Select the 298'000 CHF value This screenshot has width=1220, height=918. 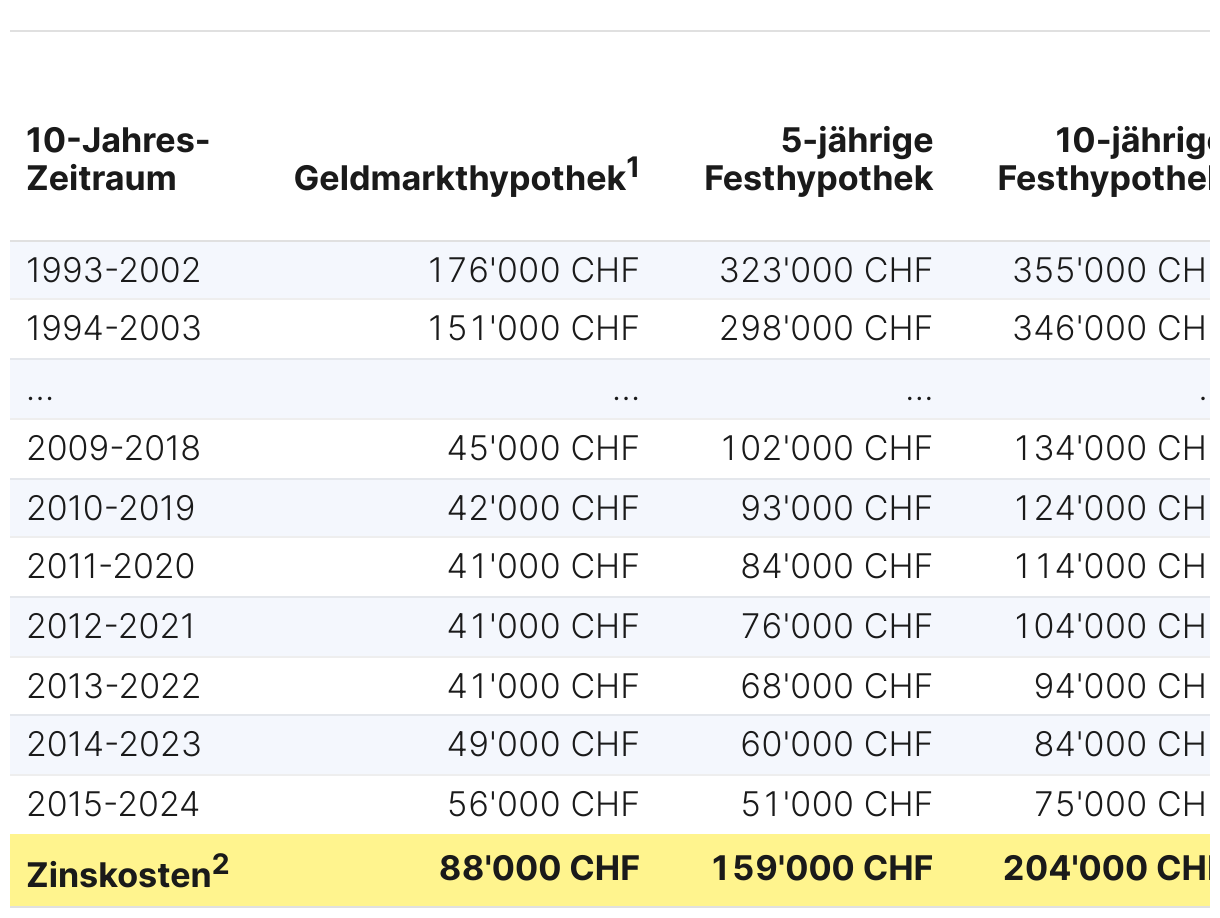click(x=826, y=329)
